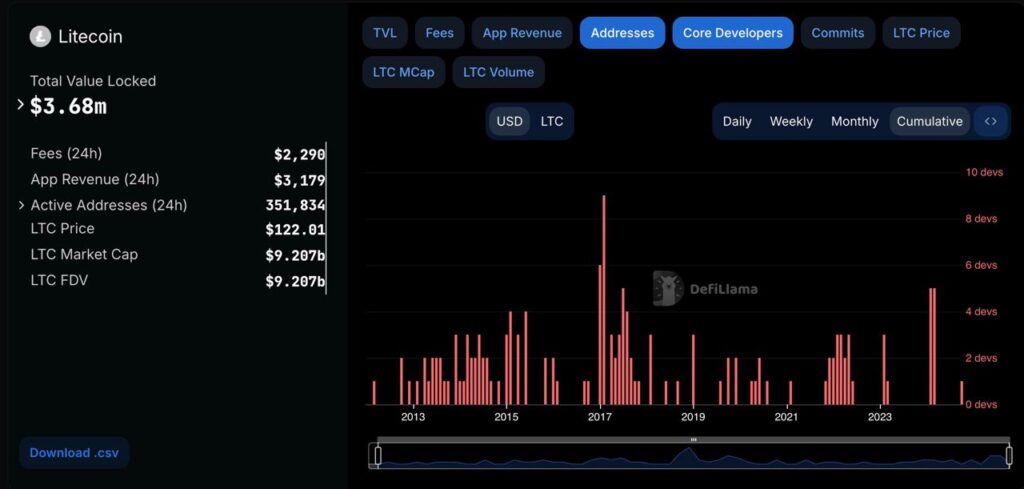Click the 10 devs axis label
This screenshot has height=489, width=1024.
(982, 172)
